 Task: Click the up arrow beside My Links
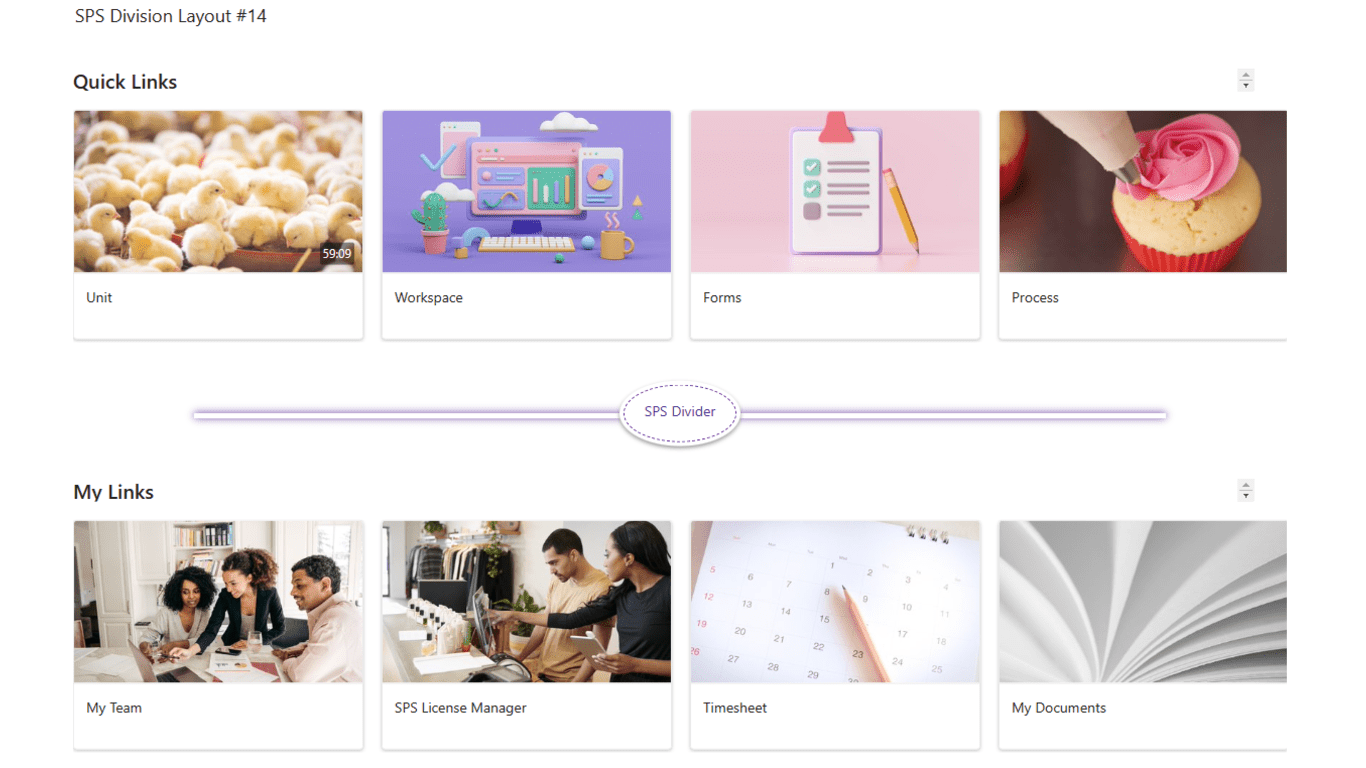[x=1246, y=485]
